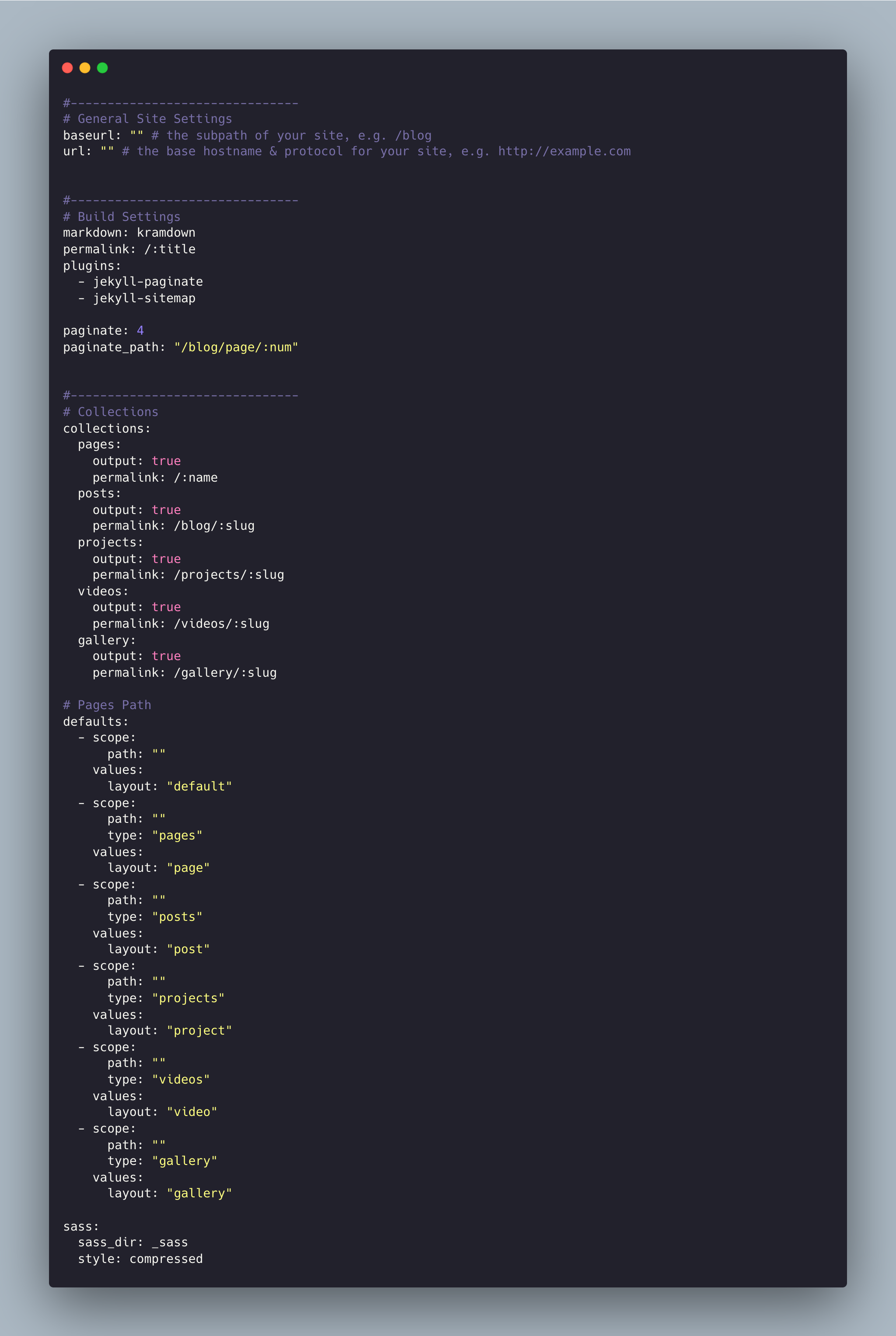Click the layout "post" value
Viewport: 896px width, 1336px height.
188,949
